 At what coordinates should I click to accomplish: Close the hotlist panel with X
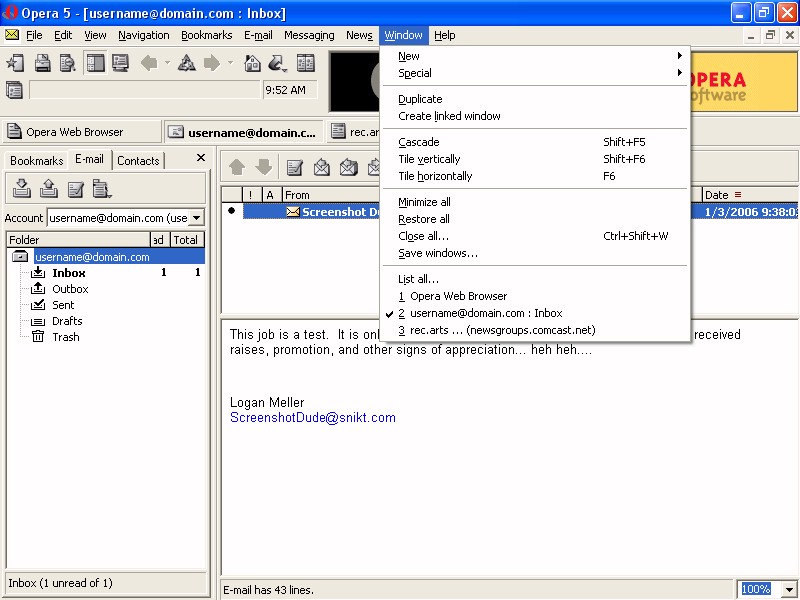point(201,158)
